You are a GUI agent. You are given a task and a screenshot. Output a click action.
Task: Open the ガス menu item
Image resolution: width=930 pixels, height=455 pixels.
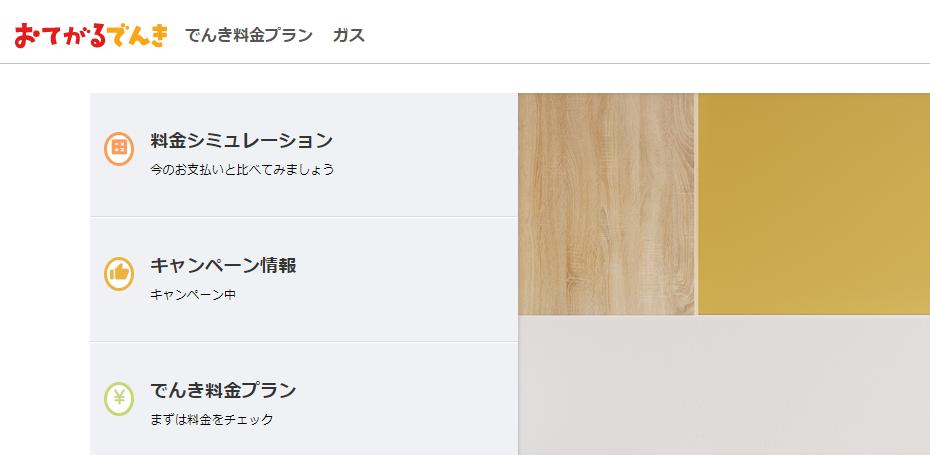tap(349, 36)
